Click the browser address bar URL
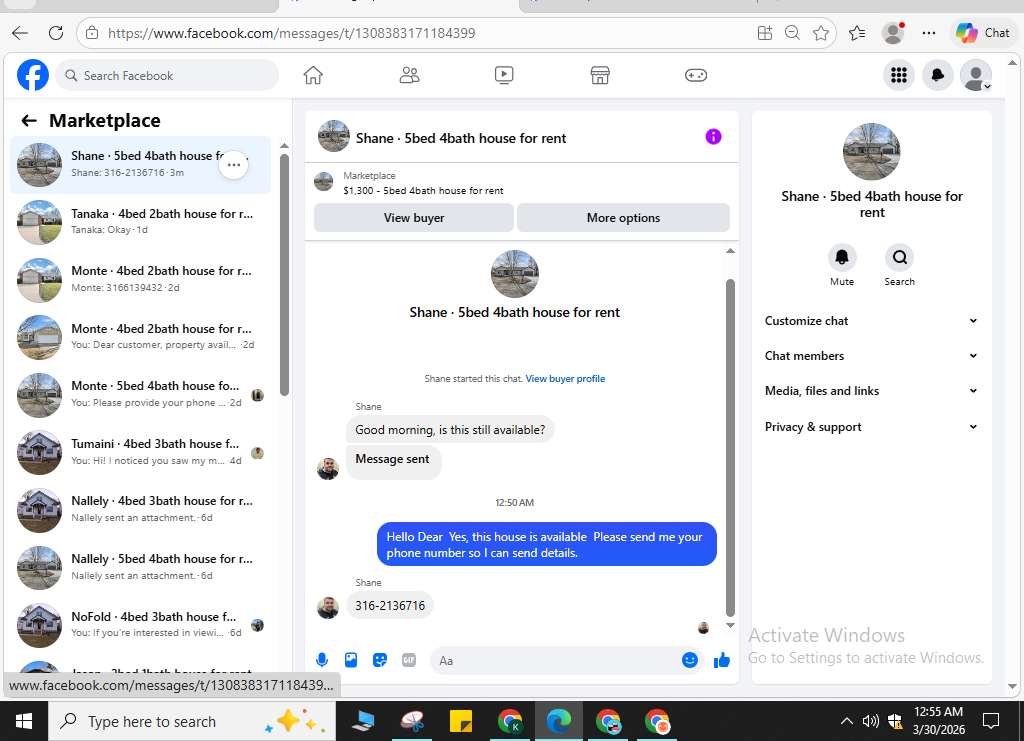The height and width of the screenshot is (741, 1024). tap(291, 33)
